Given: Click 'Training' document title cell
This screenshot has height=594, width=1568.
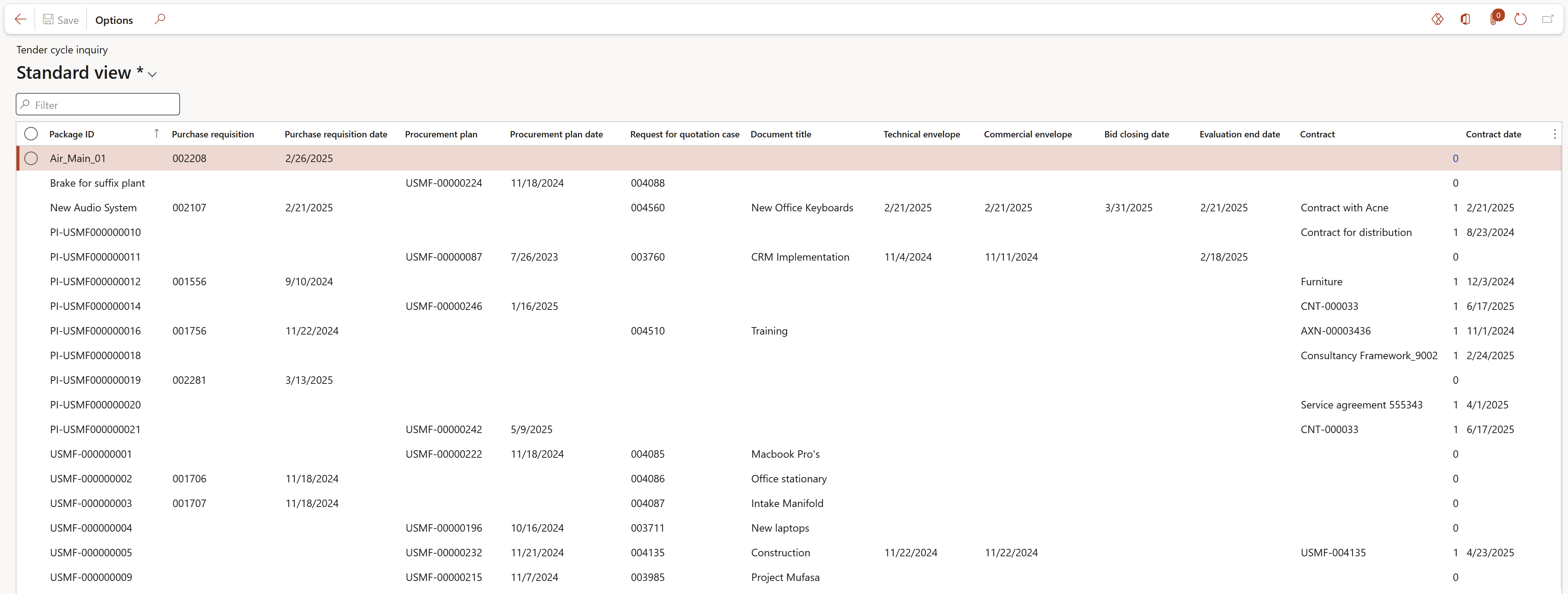Looking at the screenshot, I should pyautogui.click(x=769, y=331).
